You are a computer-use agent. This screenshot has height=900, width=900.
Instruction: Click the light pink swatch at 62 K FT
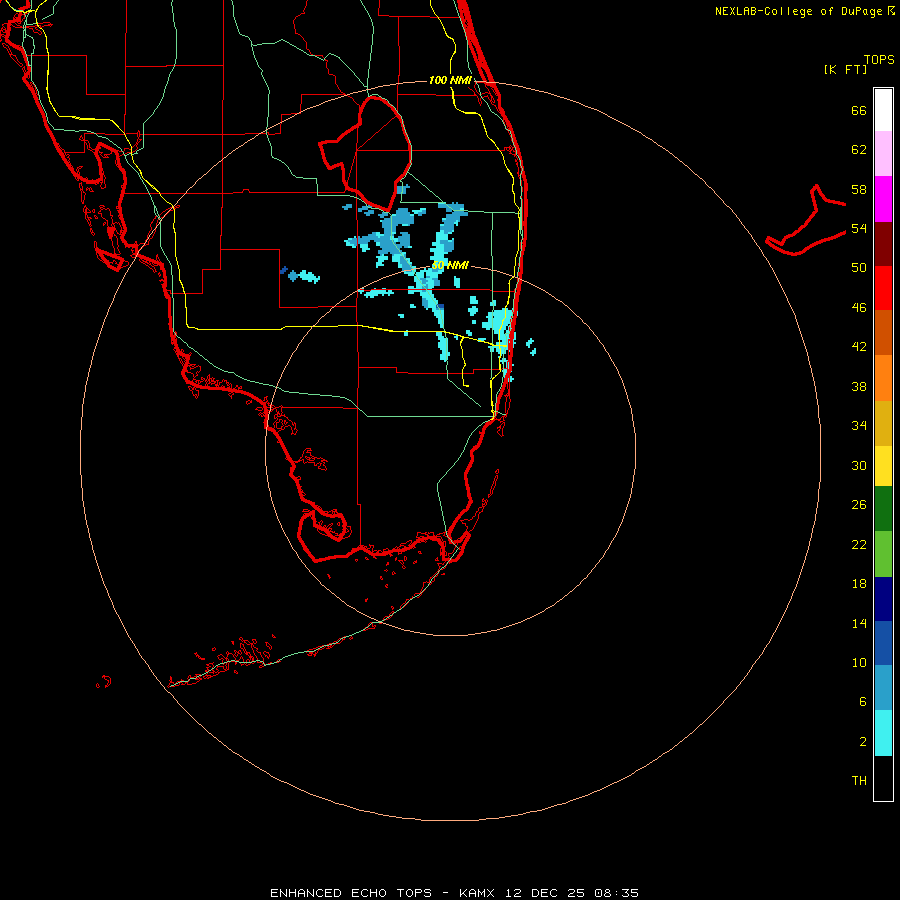pyautogui.click(x=883, y=153)
